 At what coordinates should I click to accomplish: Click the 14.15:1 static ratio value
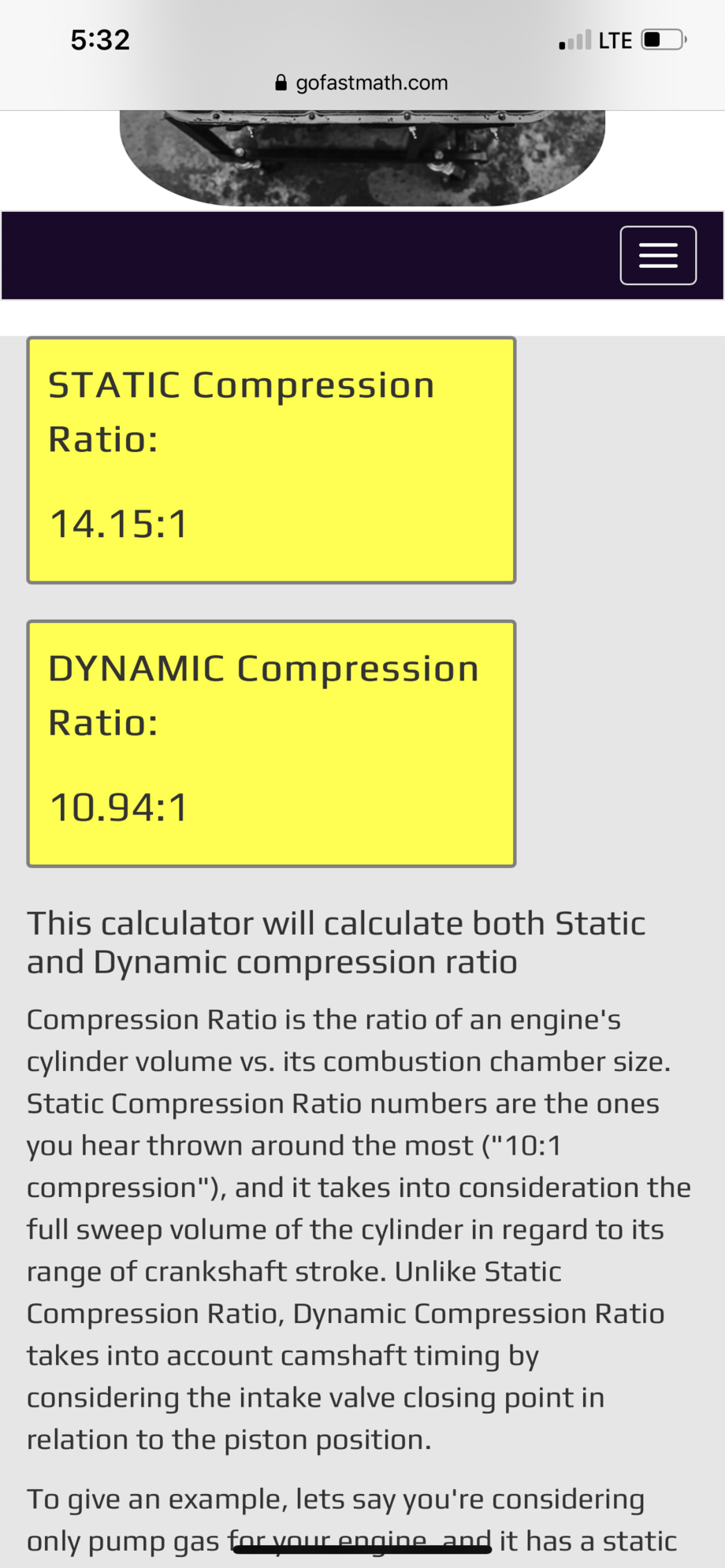click(x=119, y=524)
